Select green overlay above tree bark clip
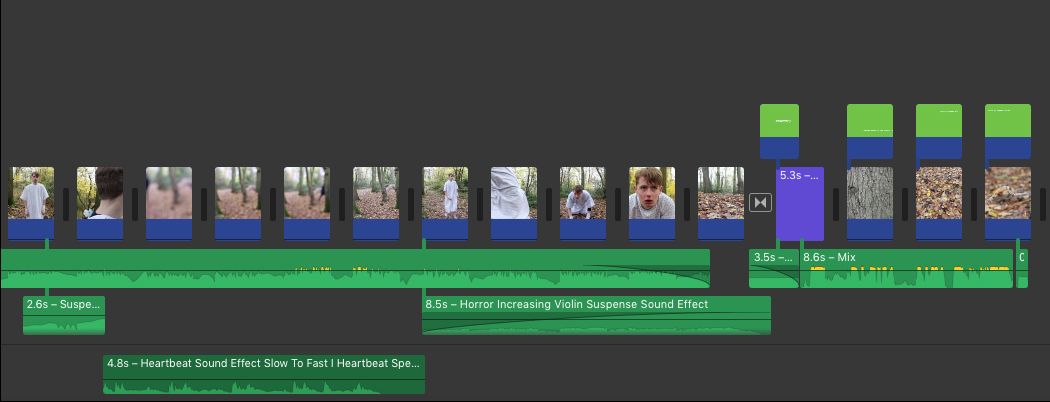Viewport: 1050px width, 402px height. coord(870,131)
